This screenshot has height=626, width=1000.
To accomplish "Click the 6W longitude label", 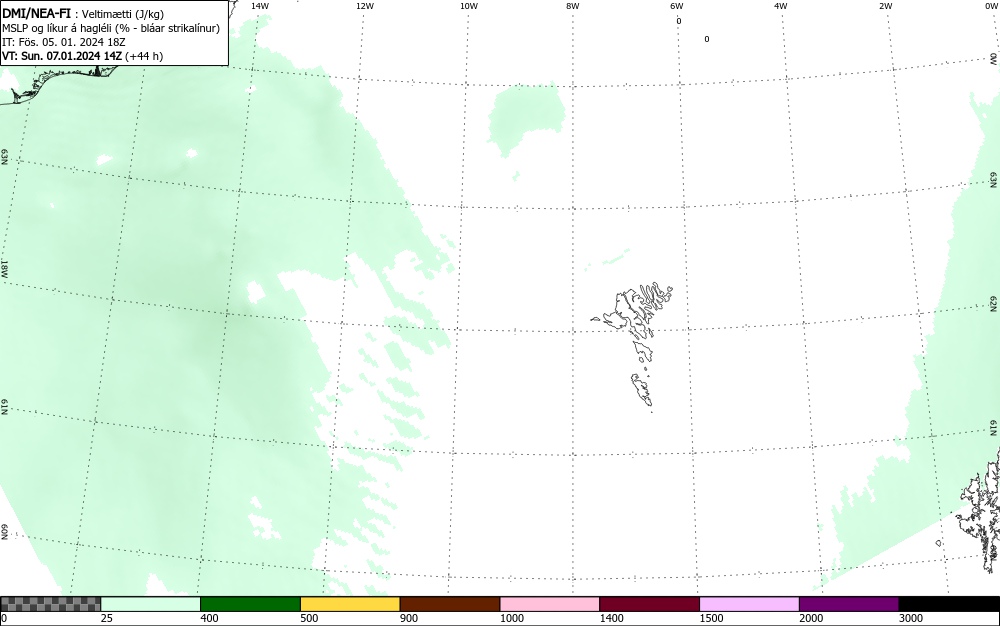I will (677, 6).
